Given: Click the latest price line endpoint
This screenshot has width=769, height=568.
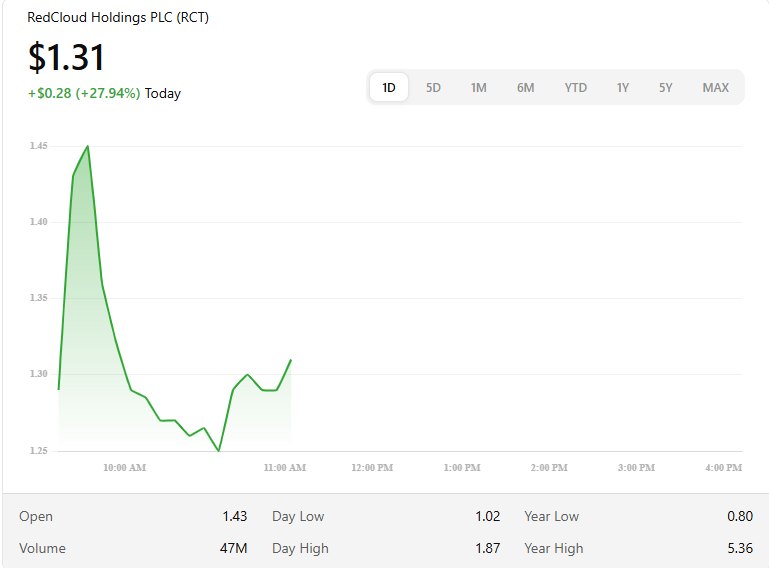Looking at the screenshot, I should pos(291,360).
